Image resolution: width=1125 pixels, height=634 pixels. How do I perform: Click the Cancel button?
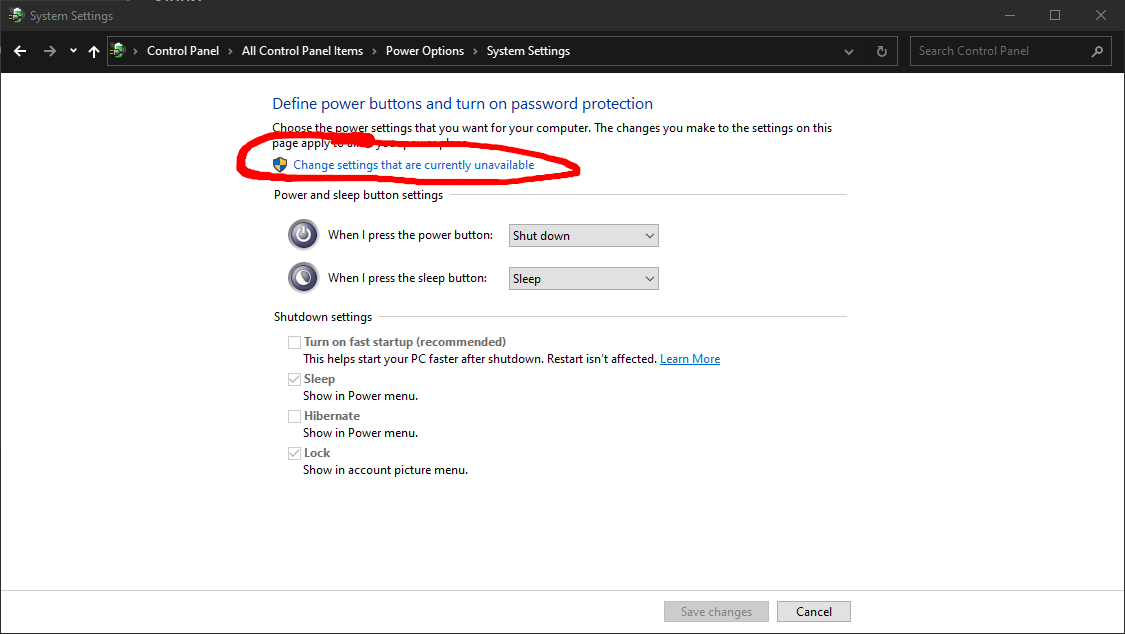tap(813, 612)
